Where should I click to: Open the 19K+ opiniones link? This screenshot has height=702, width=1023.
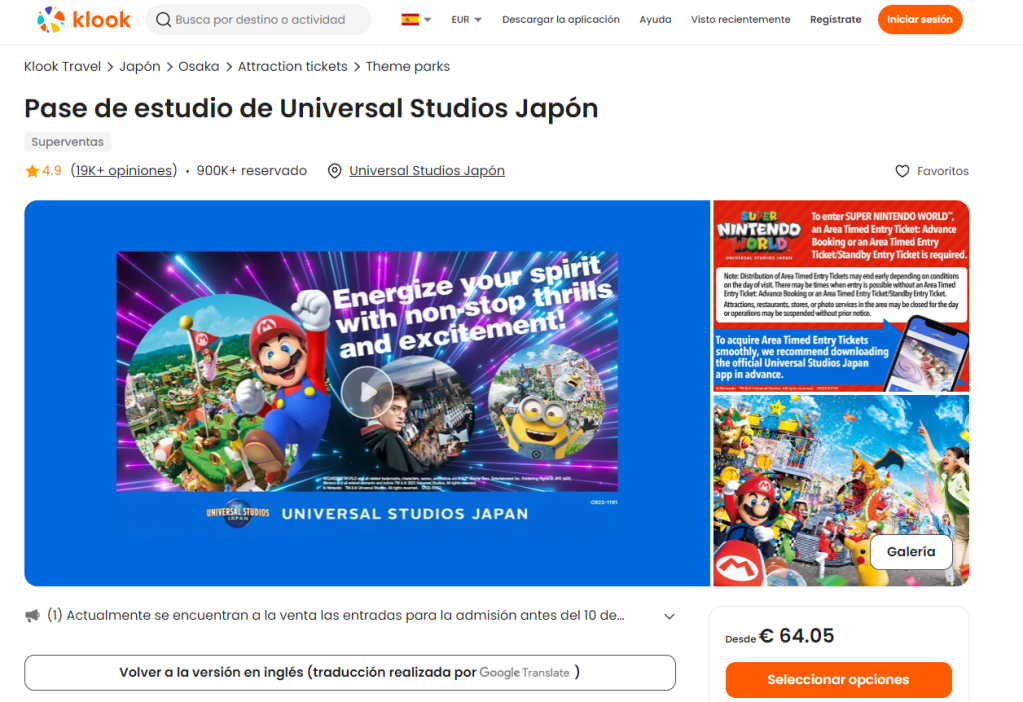click(x=124, y=170)
